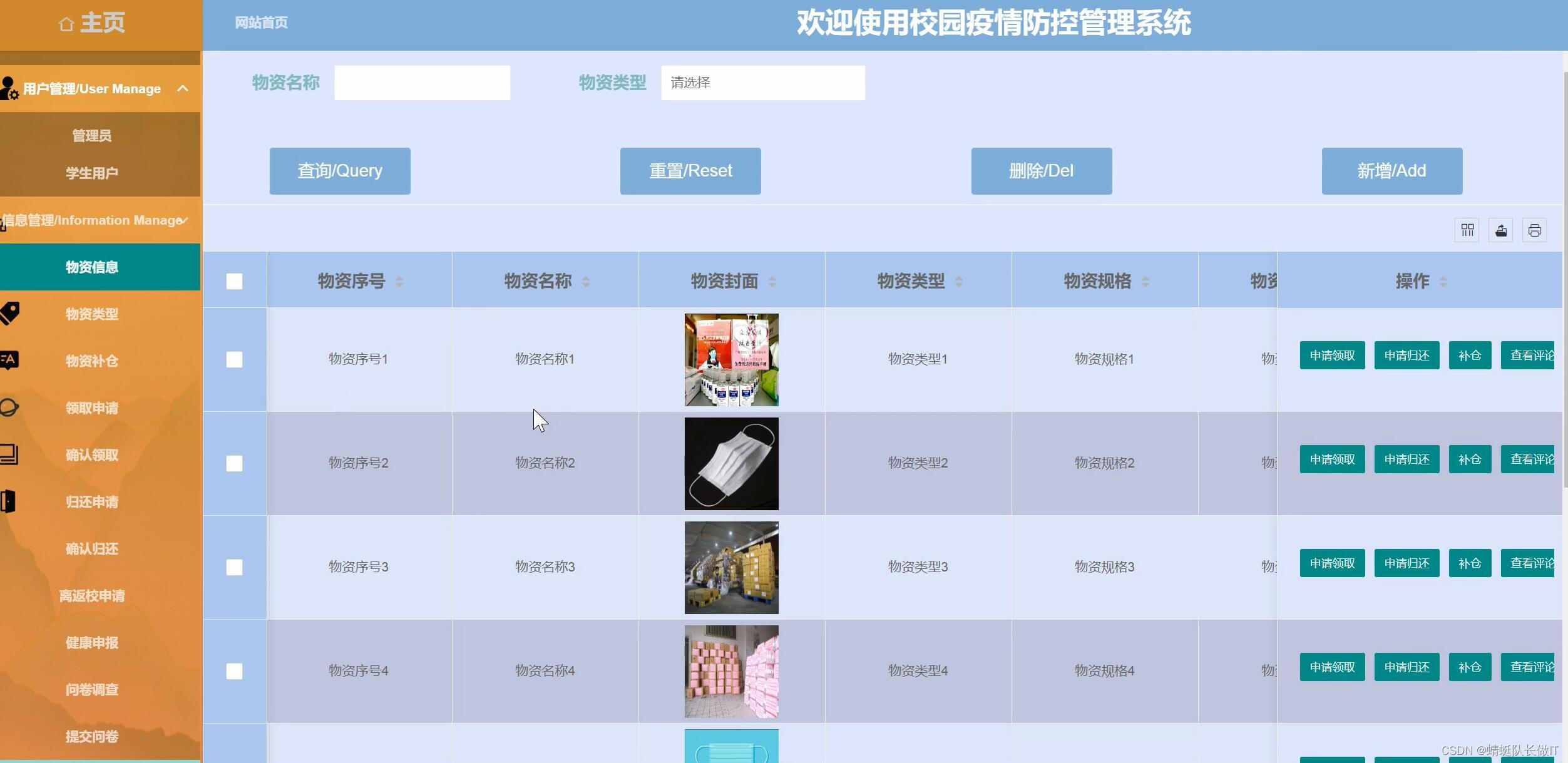
Task: Click the sort arrows on 物资序号 column
Action: coord(399,282)
